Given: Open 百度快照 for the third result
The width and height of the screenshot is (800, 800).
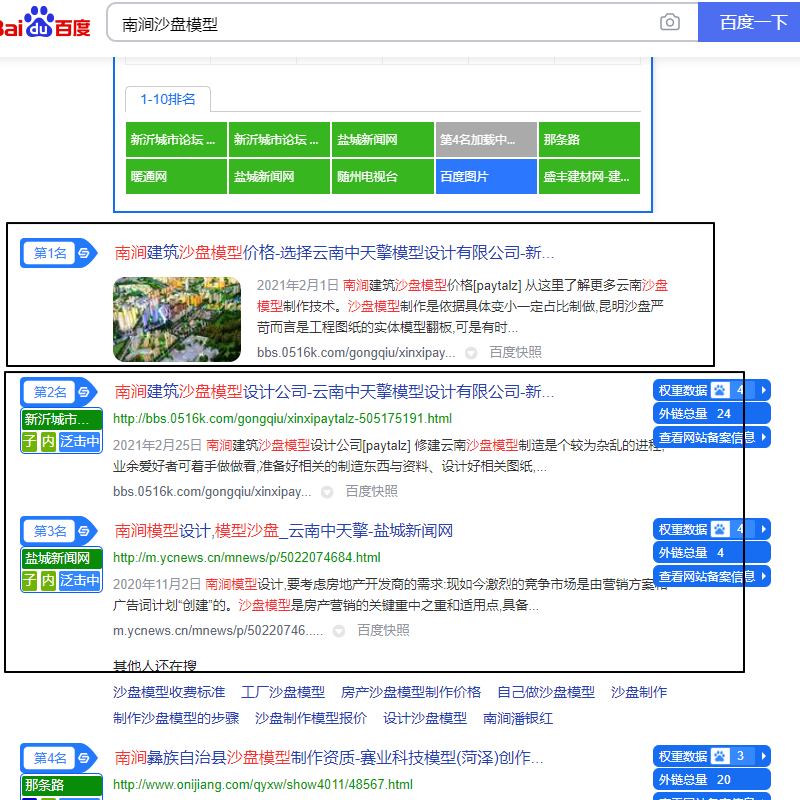Looking at the screenshot, I should 383,630.
